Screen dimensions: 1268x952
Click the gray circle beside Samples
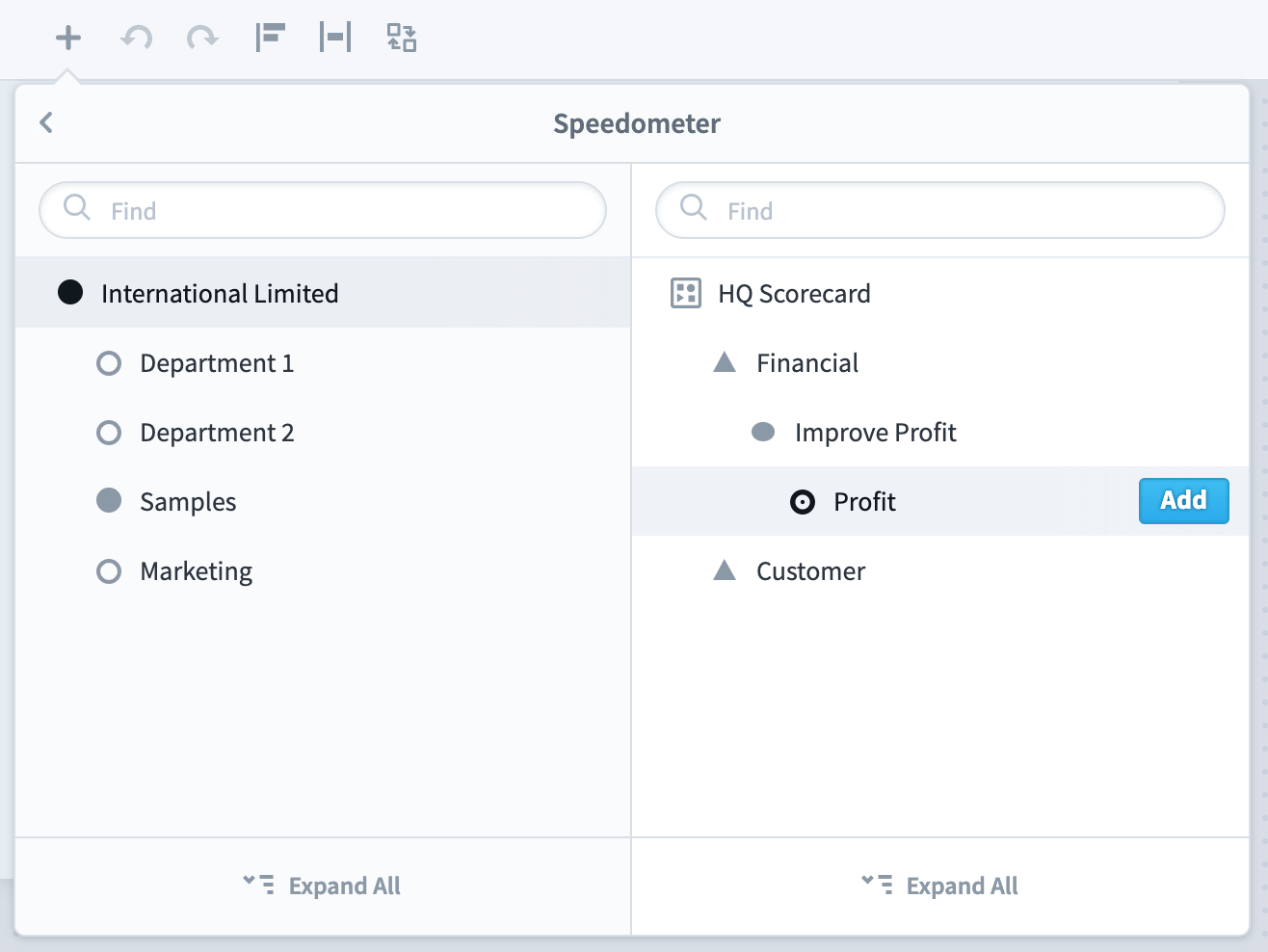(109, 500)
